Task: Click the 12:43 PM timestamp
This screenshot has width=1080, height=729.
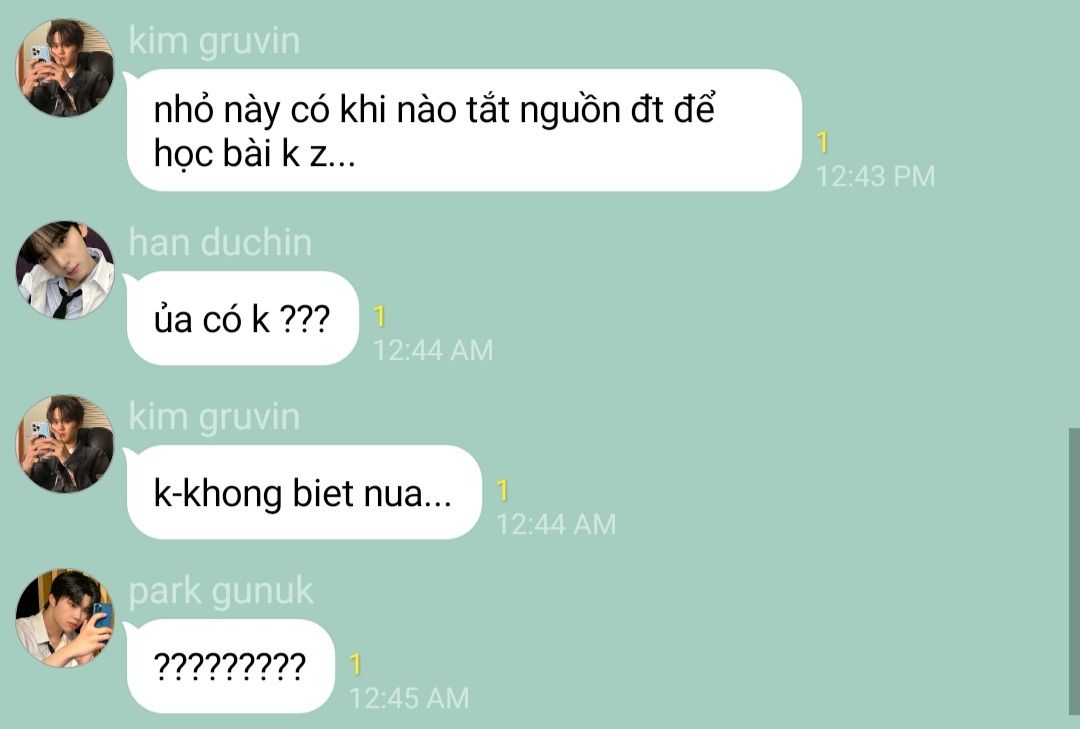Action: (x=875, y=176)
